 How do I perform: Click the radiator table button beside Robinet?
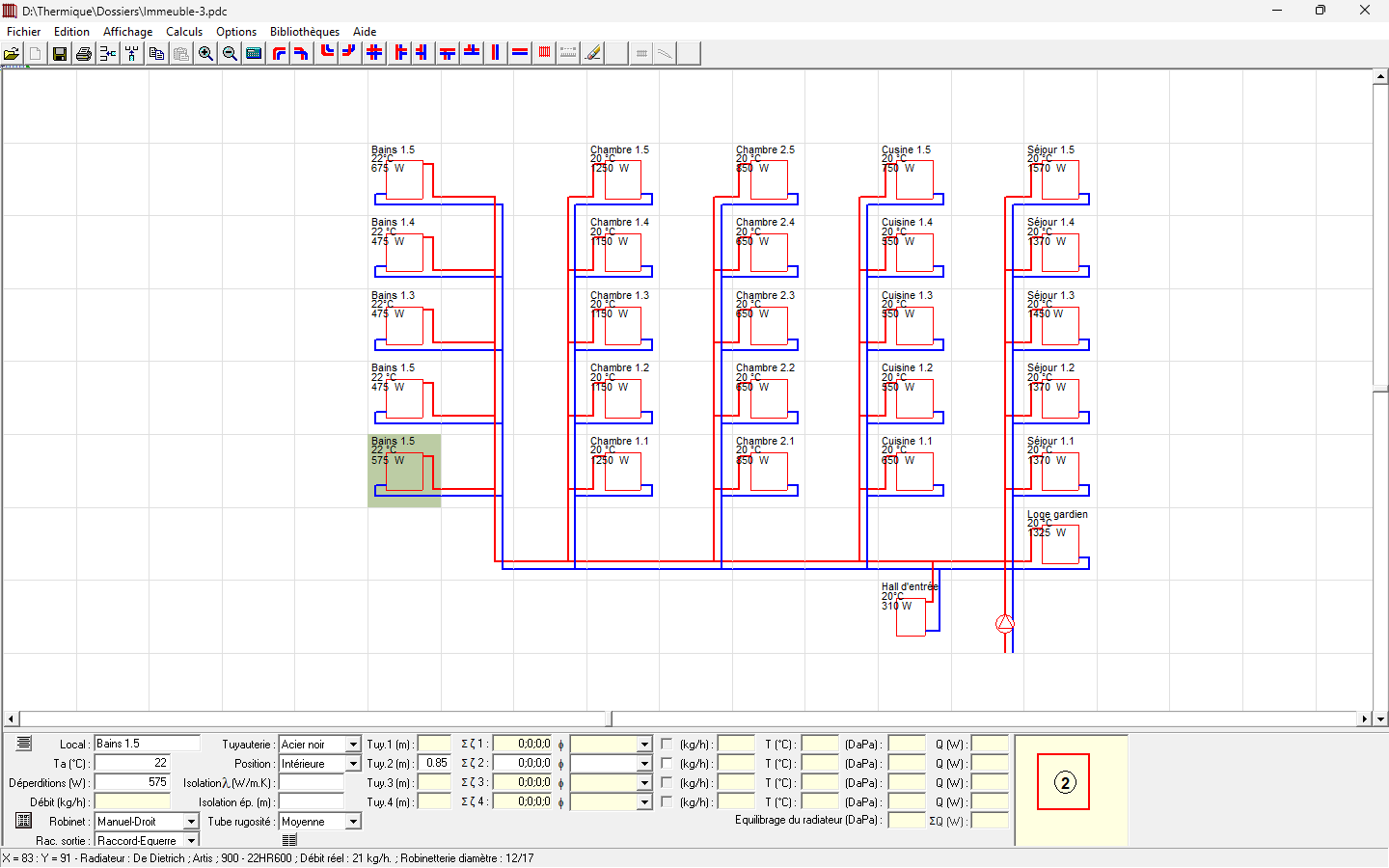coord(24,821)
